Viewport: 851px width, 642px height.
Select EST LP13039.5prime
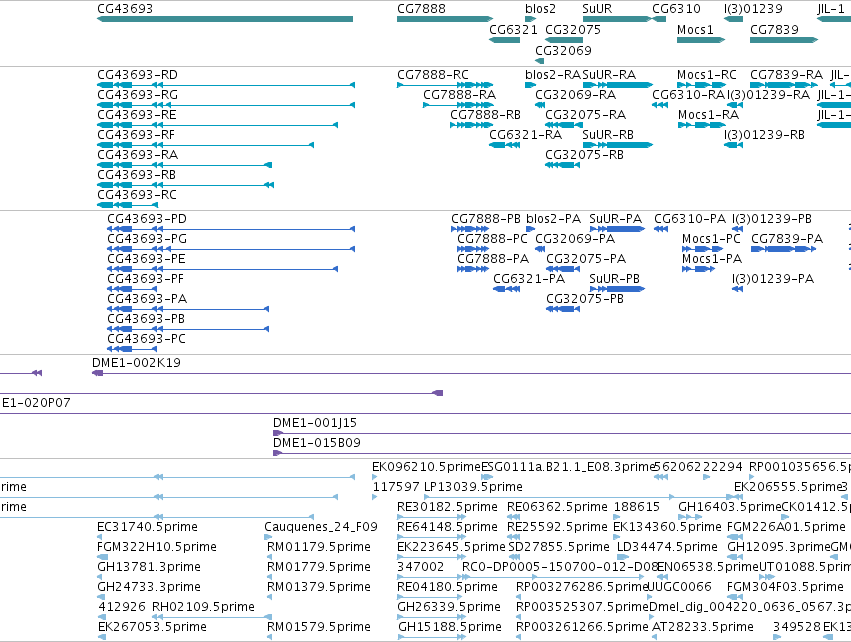[474, 487]
